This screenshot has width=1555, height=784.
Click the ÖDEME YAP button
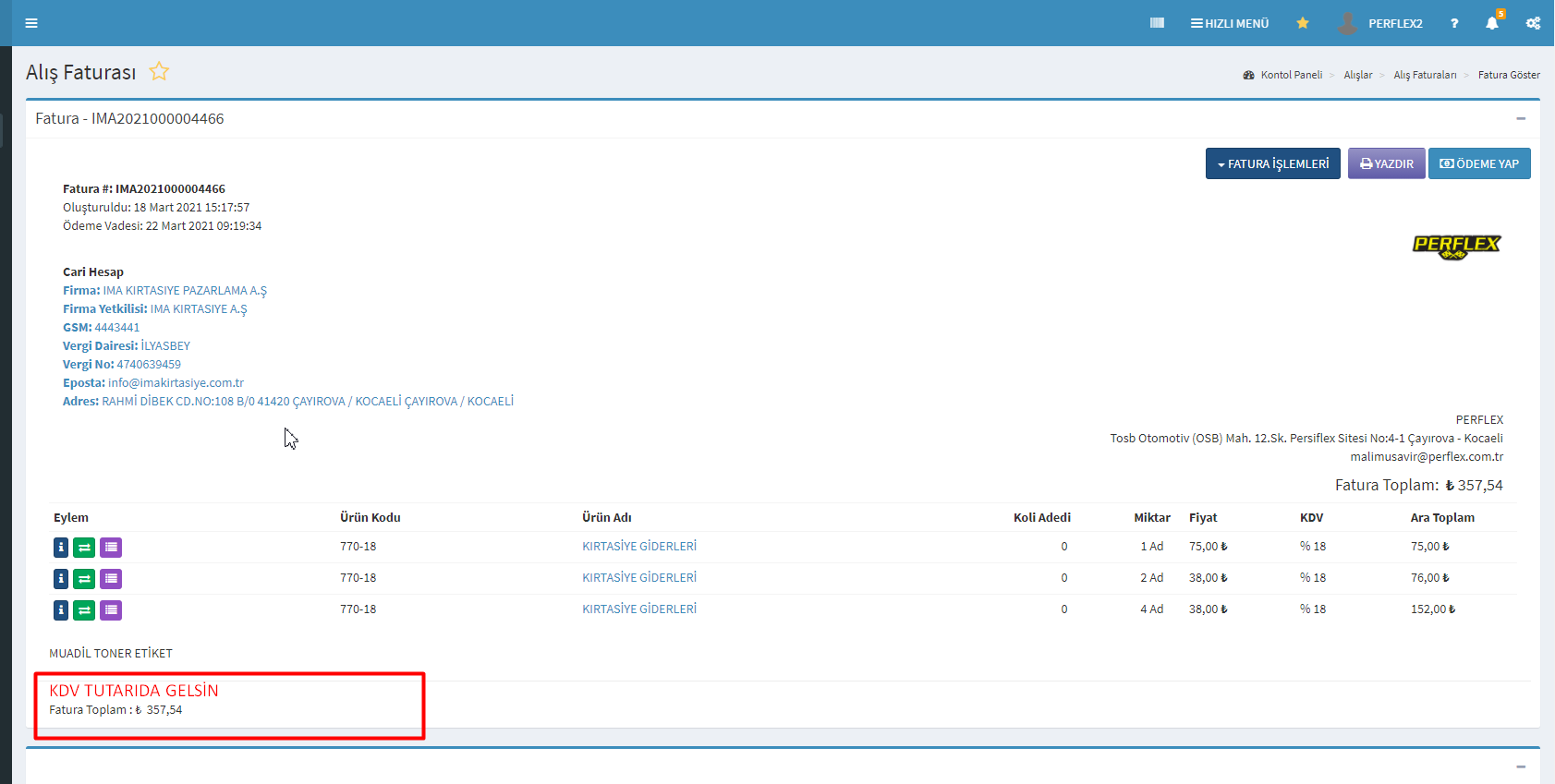click(1479, 163)
